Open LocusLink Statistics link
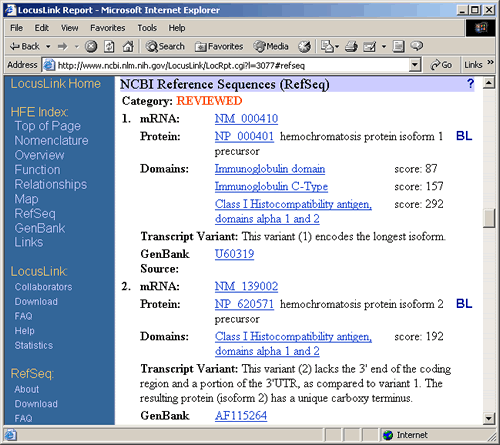Image resolution: width=500 pixels, height=445 pixels. (x=34, y=345)
